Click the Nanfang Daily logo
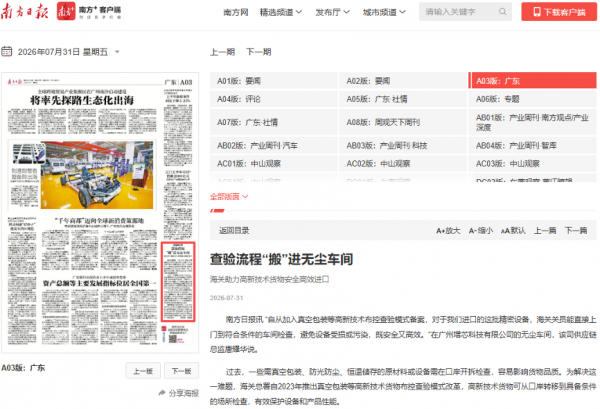Screen dimensions: 600x409 tap(24, 11)
